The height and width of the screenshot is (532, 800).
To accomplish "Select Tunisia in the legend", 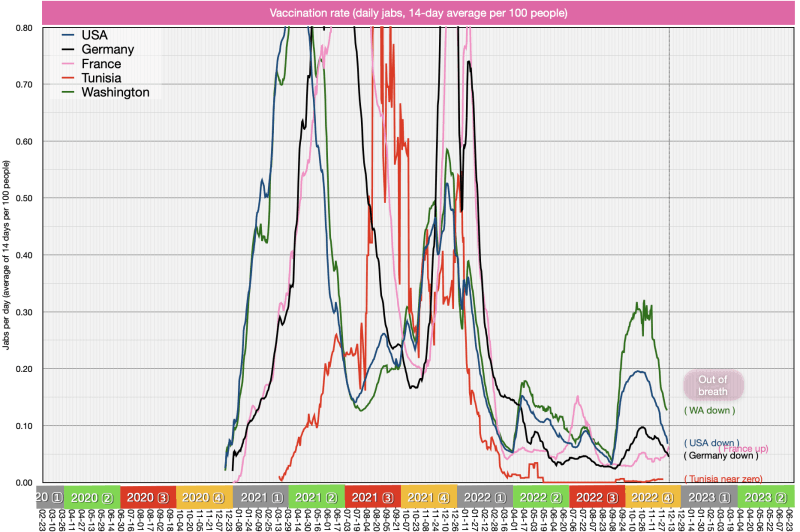I will coord(102,78).
